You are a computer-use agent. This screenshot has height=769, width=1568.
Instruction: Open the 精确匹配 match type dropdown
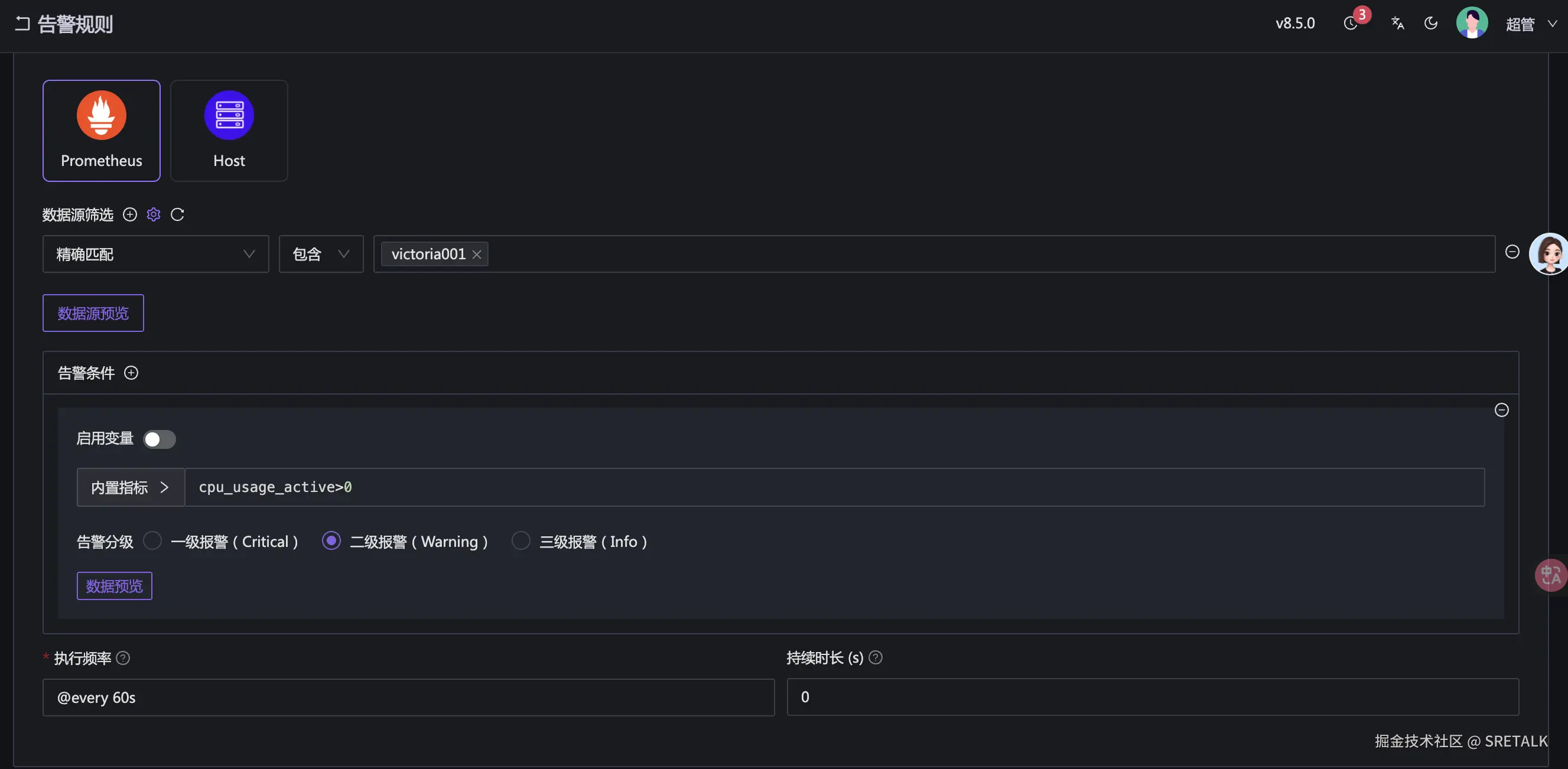(x=155, y=254)
